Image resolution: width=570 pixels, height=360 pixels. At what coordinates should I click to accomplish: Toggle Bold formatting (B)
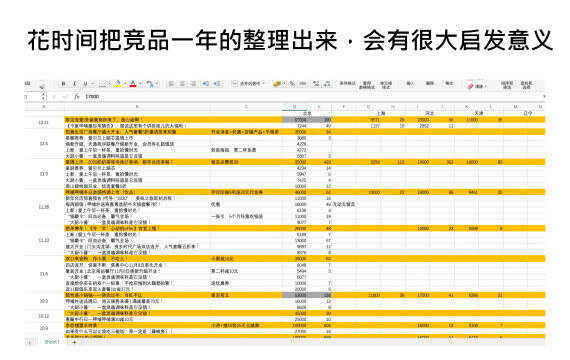(63, 84)
